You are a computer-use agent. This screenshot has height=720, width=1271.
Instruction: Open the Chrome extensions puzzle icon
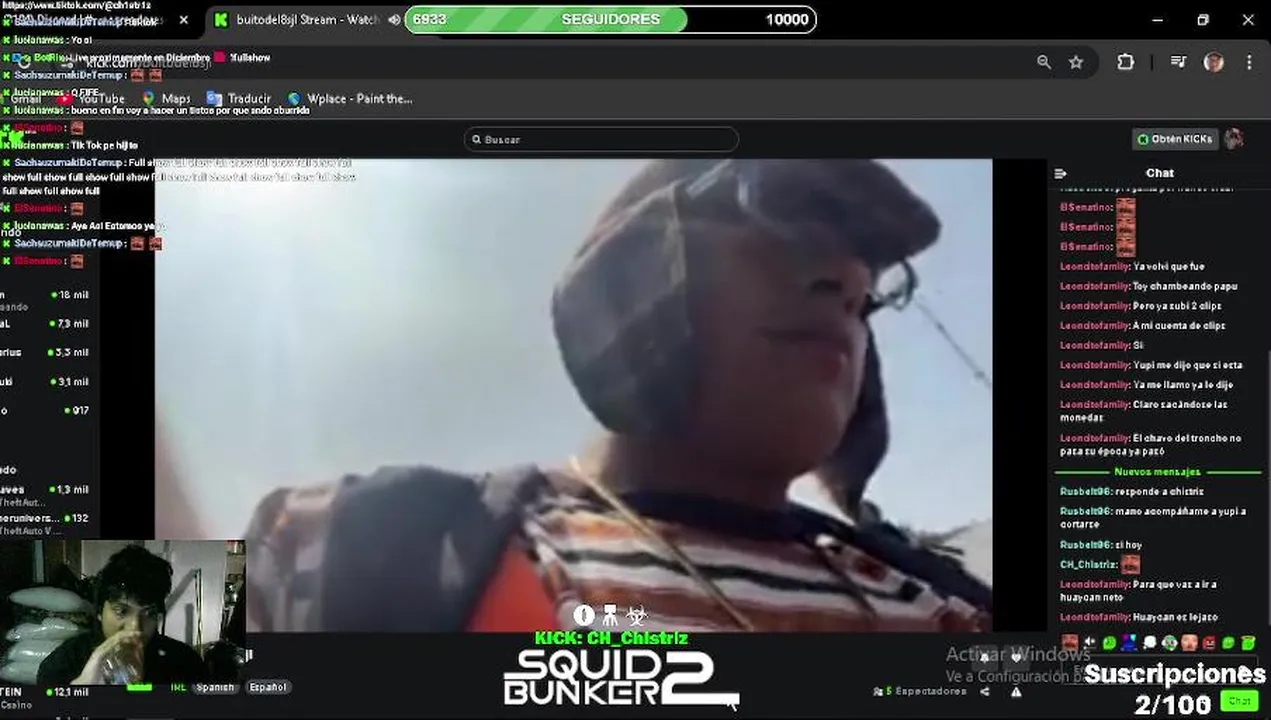pyautogui.click(x=1126, y=62)
